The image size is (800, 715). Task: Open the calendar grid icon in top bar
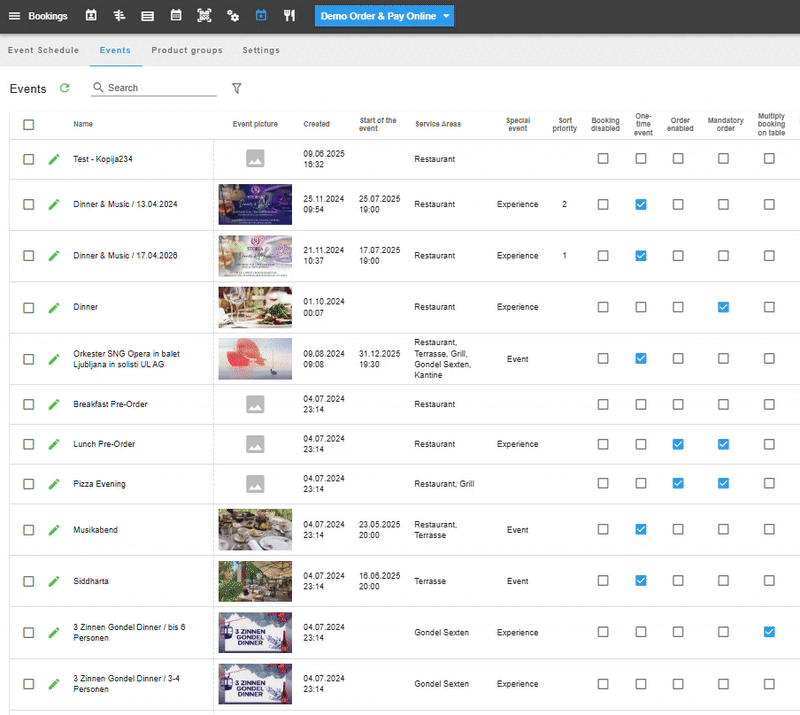(x=176, y=15)
